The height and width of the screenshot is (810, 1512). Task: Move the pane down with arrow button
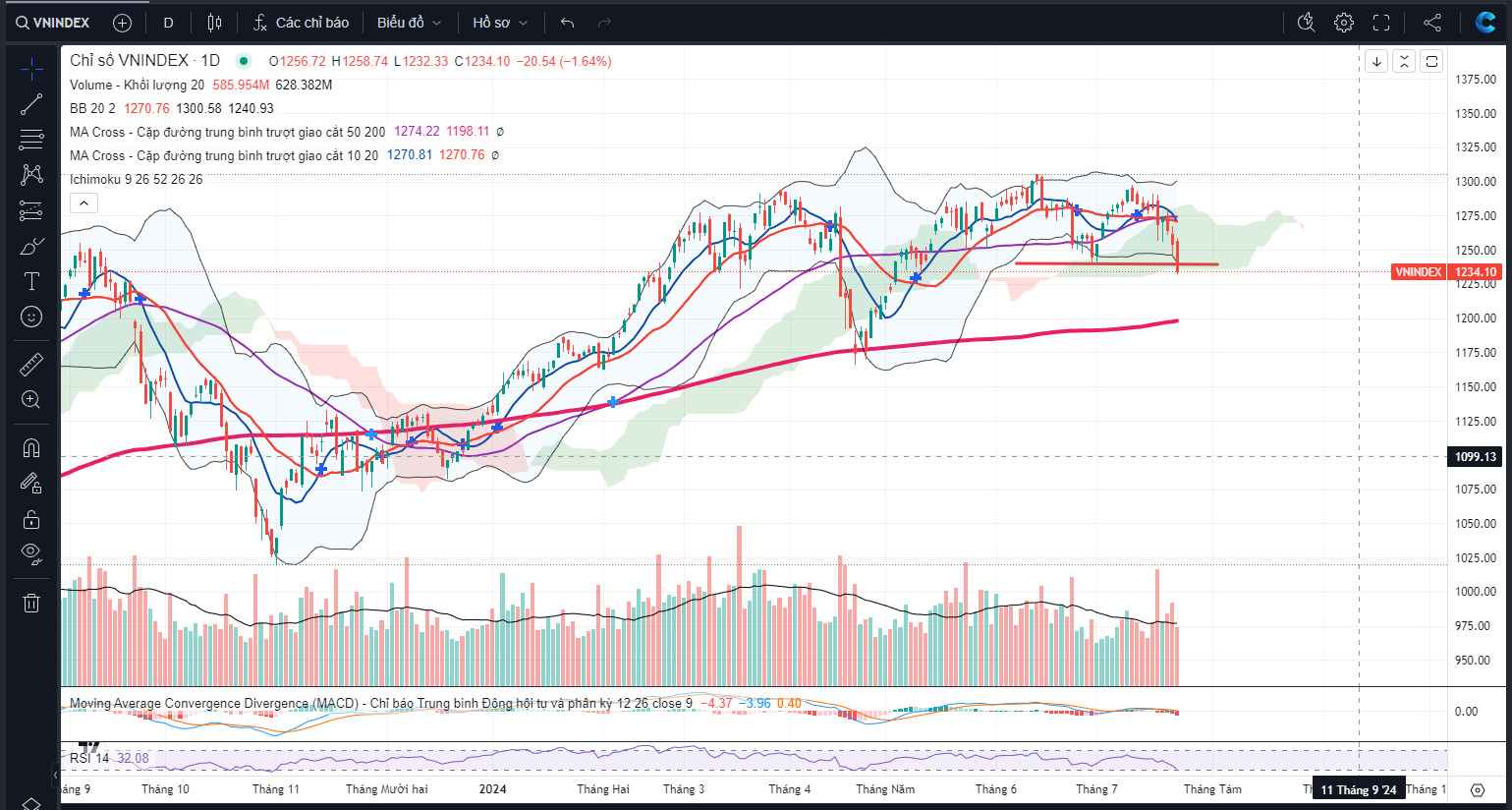[x=1376, y=61]
